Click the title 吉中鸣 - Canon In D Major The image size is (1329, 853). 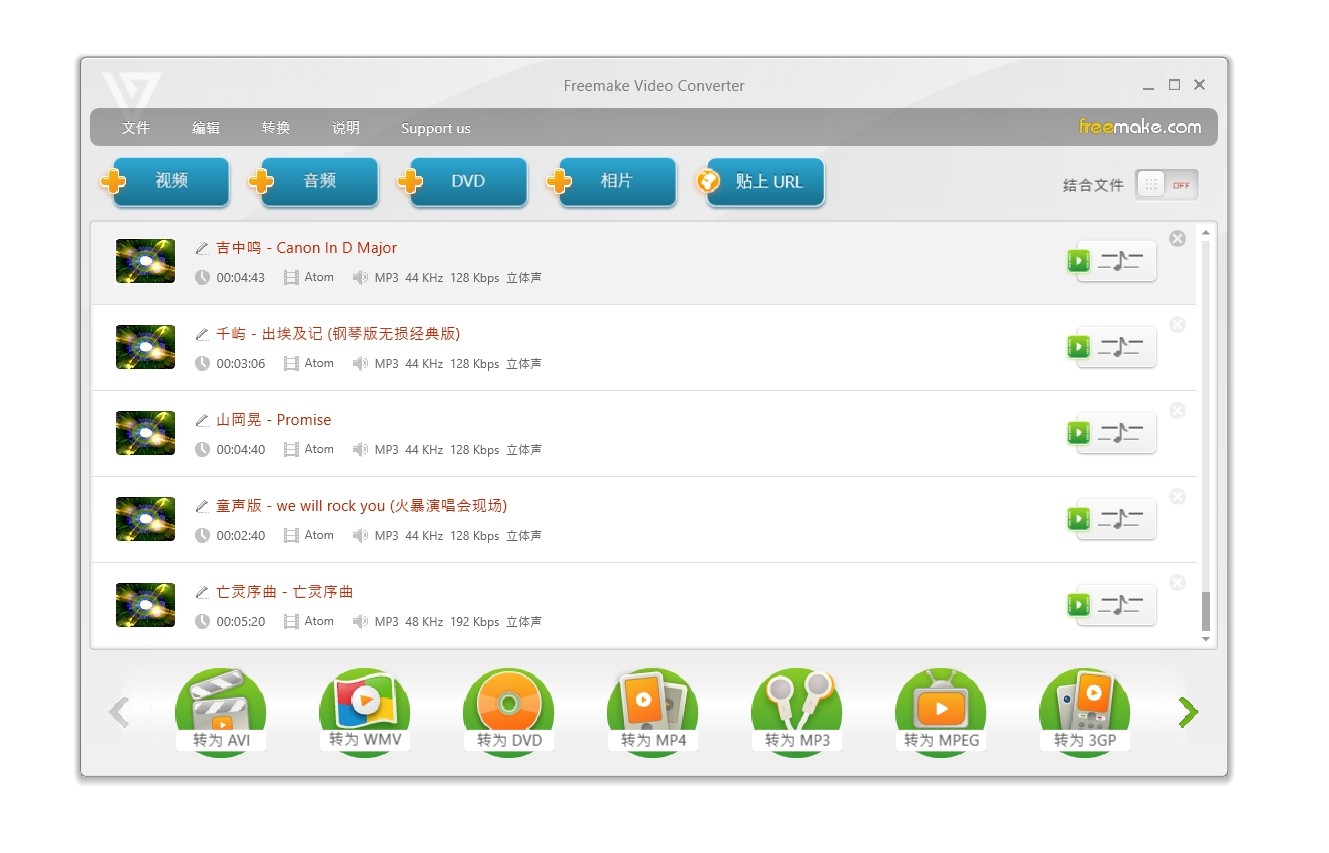307,248
